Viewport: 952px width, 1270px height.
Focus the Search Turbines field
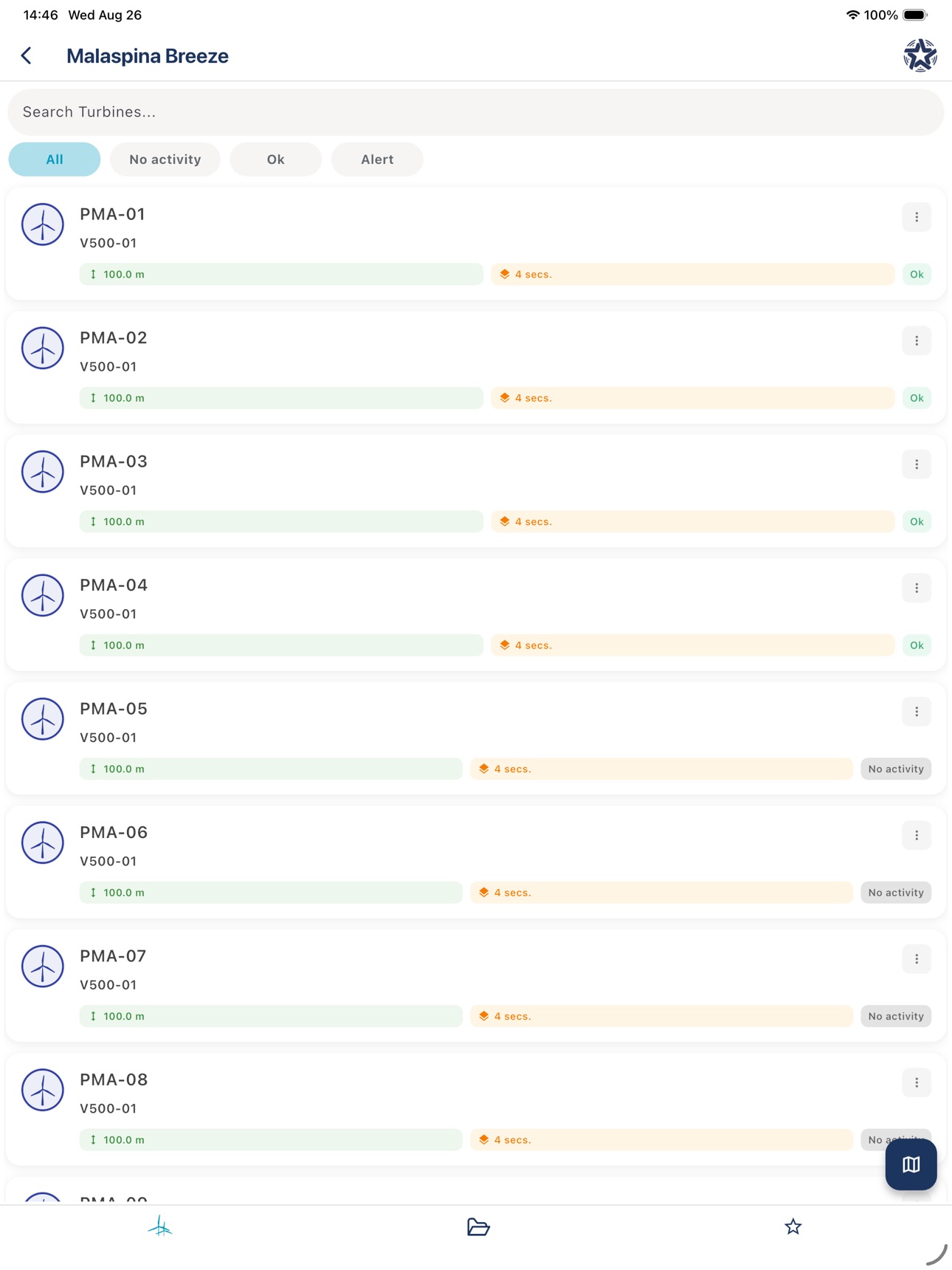[476, 112]
